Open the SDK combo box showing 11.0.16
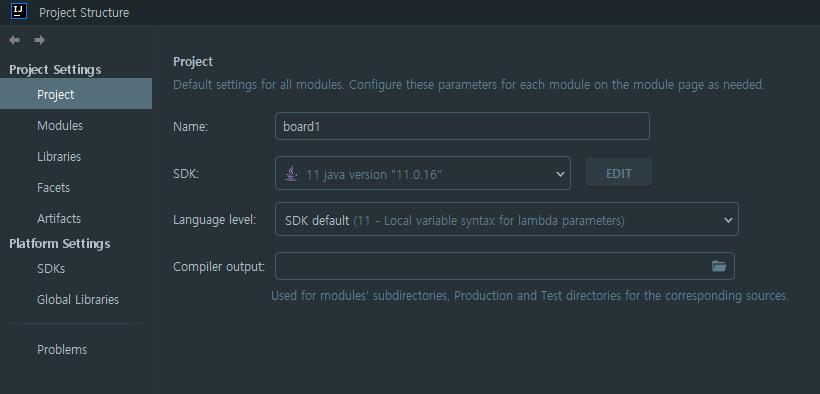 click(423, 173)
